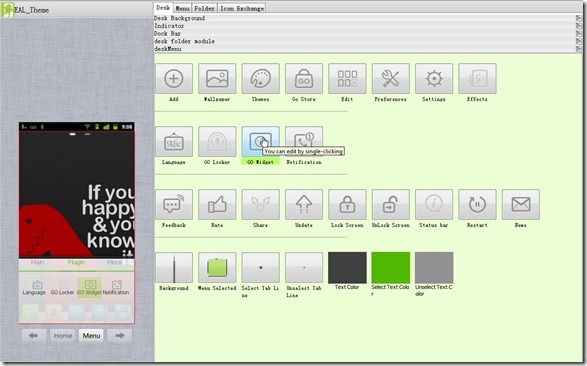Select Plugin tab in phone preview
Image resolution: width=587 pixels, height=366 pixels.
(x=76, y=263)
